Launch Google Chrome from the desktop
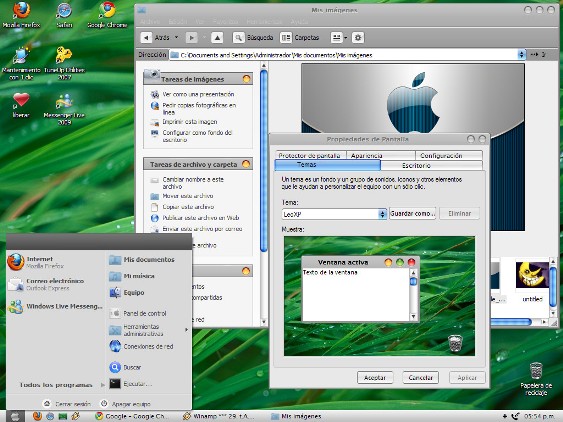Screen dimensions: 563x422 click(x=107, y=14)
